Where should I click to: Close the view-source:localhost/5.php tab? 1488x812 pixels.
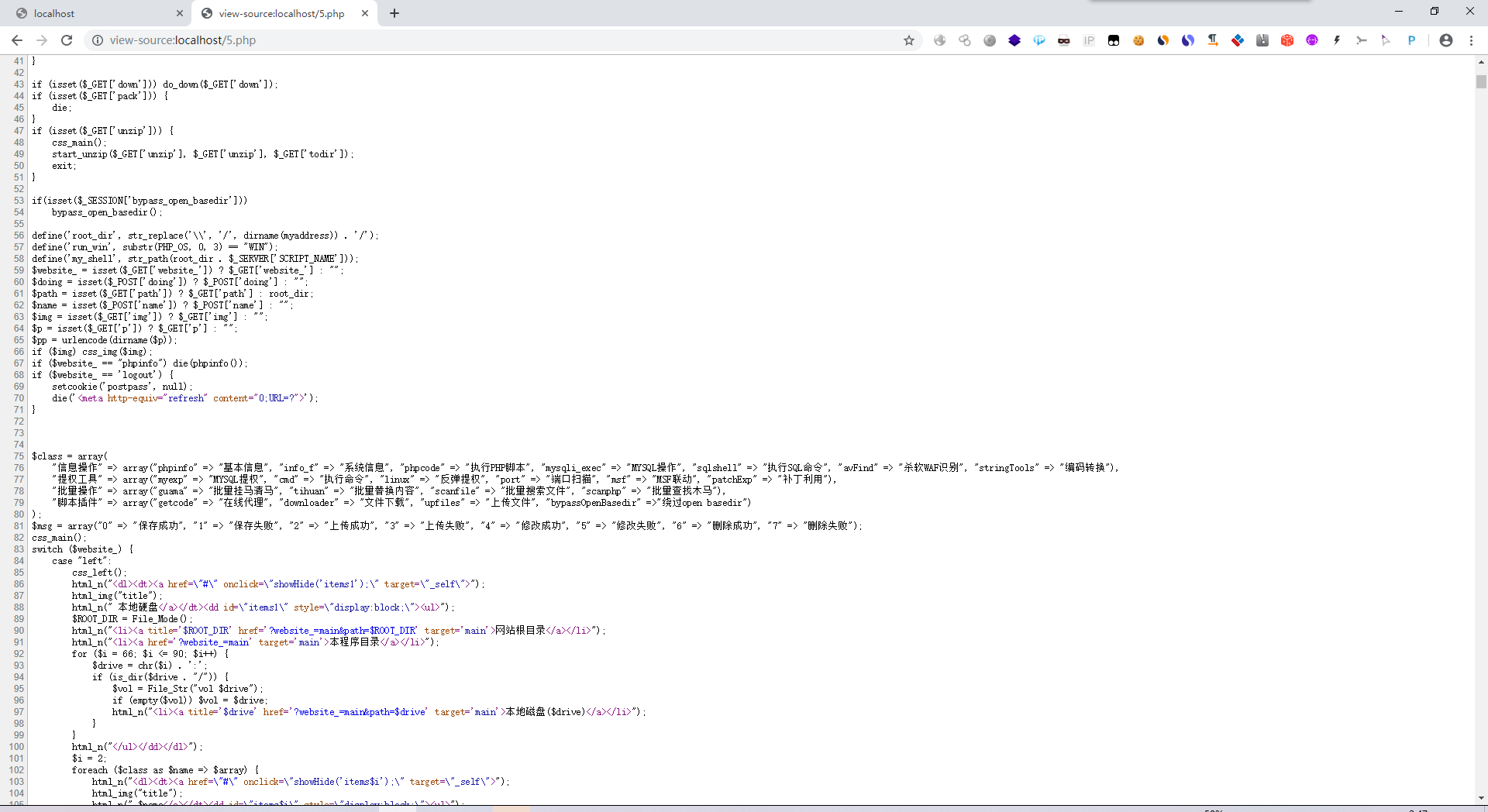[x=365, y=13]
